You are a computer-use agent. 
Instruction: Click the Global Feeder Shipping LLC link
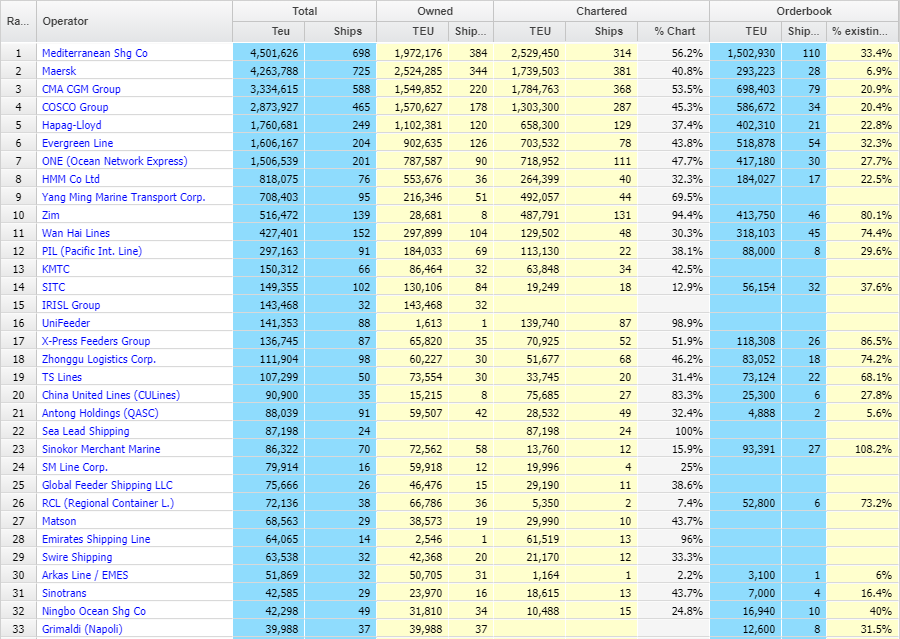(x=107, y=485)
